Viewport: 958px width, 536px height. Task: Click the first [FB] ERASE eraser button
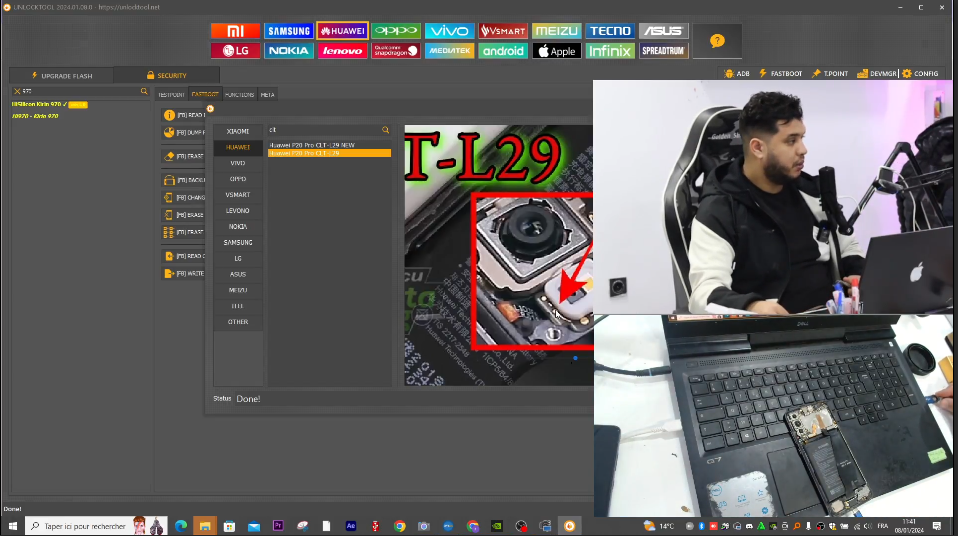click(x=183, y=156)
